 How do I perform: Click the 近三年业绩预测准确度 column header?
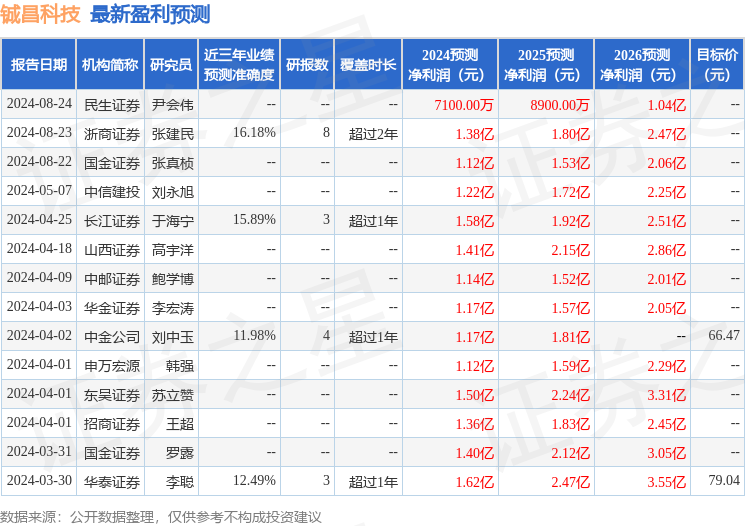coord(239,65)
